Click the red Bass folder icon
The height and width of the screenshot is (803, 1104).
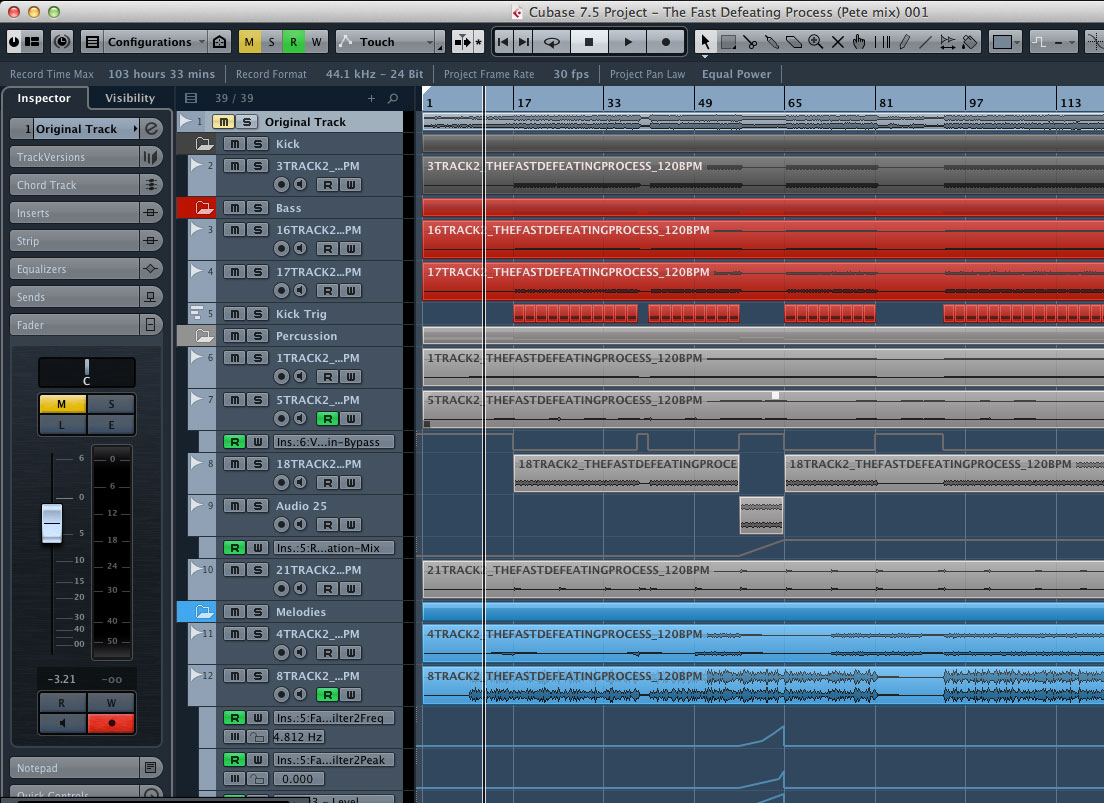pyautogui.click(x=204, y=208)
